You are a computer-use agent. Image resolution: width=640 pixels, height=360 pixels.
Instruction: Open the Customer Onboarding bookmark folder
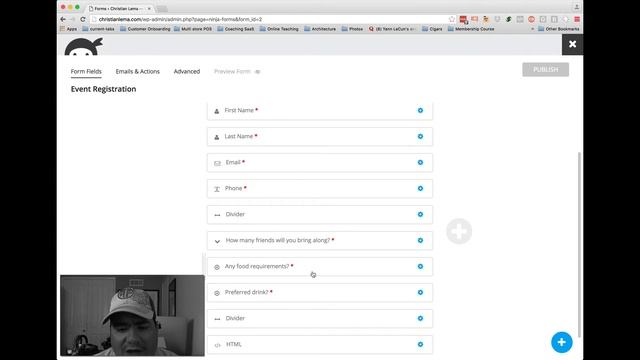click(145, 29)
